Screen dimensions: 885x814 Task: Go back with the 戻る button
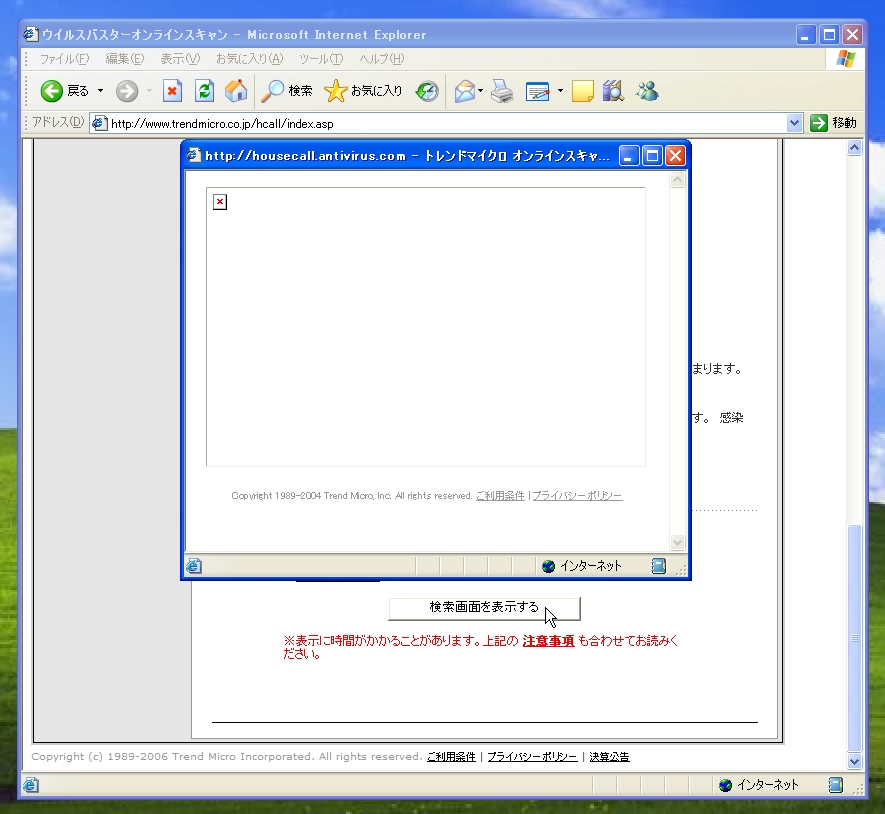(64, 91)
